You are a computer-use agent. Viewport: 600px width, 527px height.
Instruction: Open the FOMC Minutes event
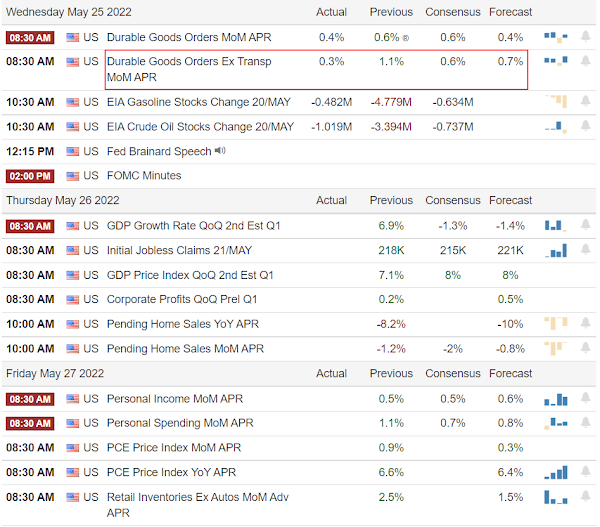144,175
